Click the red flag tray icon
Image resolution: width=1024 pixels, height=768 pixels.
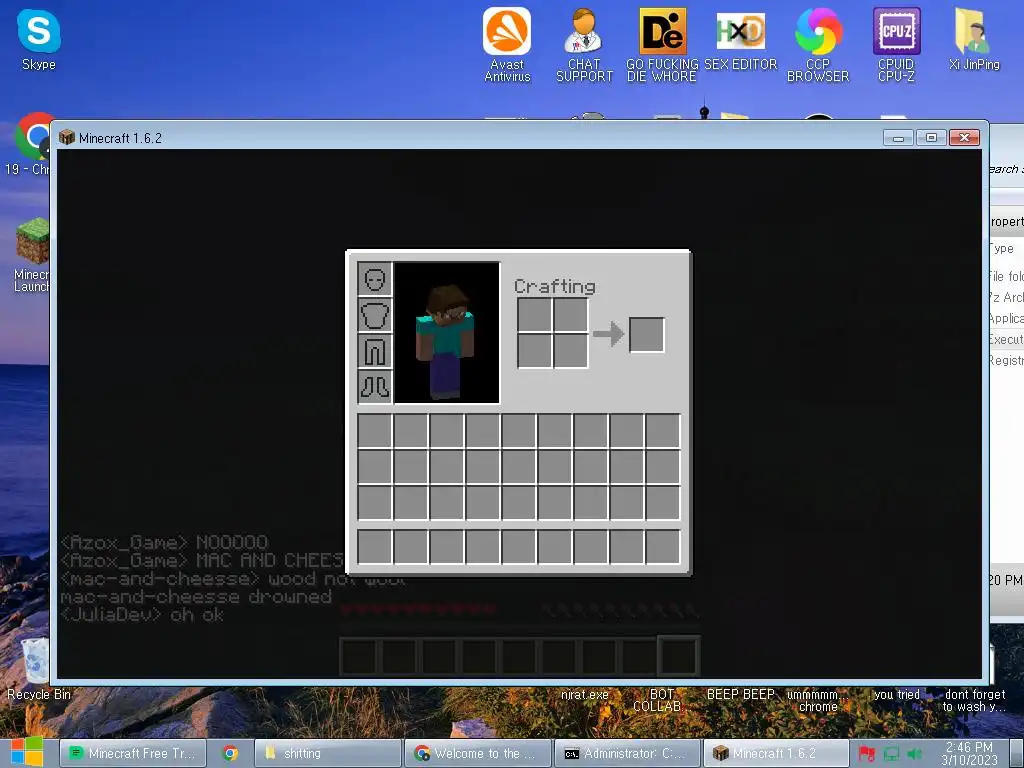pyautogui.click(x=867, y=754)
